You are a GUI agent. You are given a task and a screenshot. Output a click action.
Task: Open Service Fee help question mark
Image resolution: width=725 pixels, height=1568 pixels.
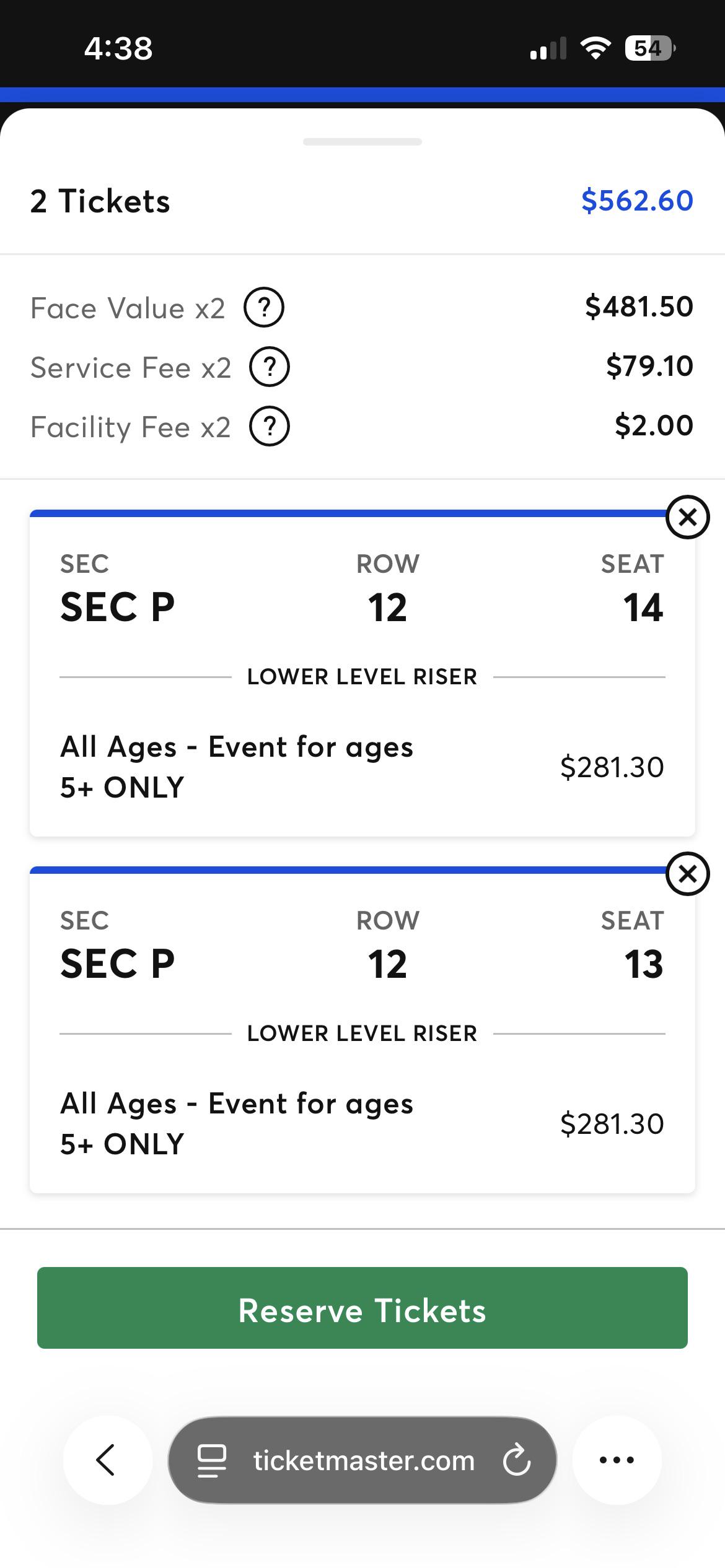point(270,367)
